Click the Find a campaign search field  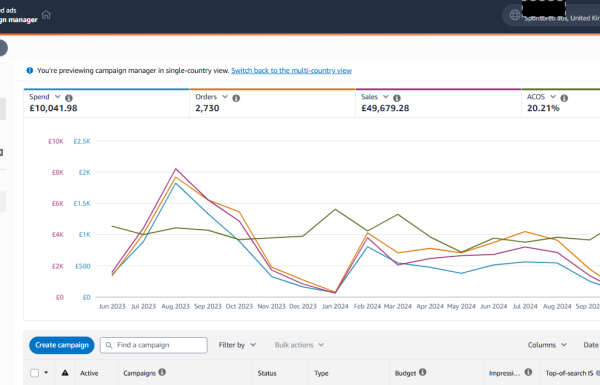click(154, 345)
